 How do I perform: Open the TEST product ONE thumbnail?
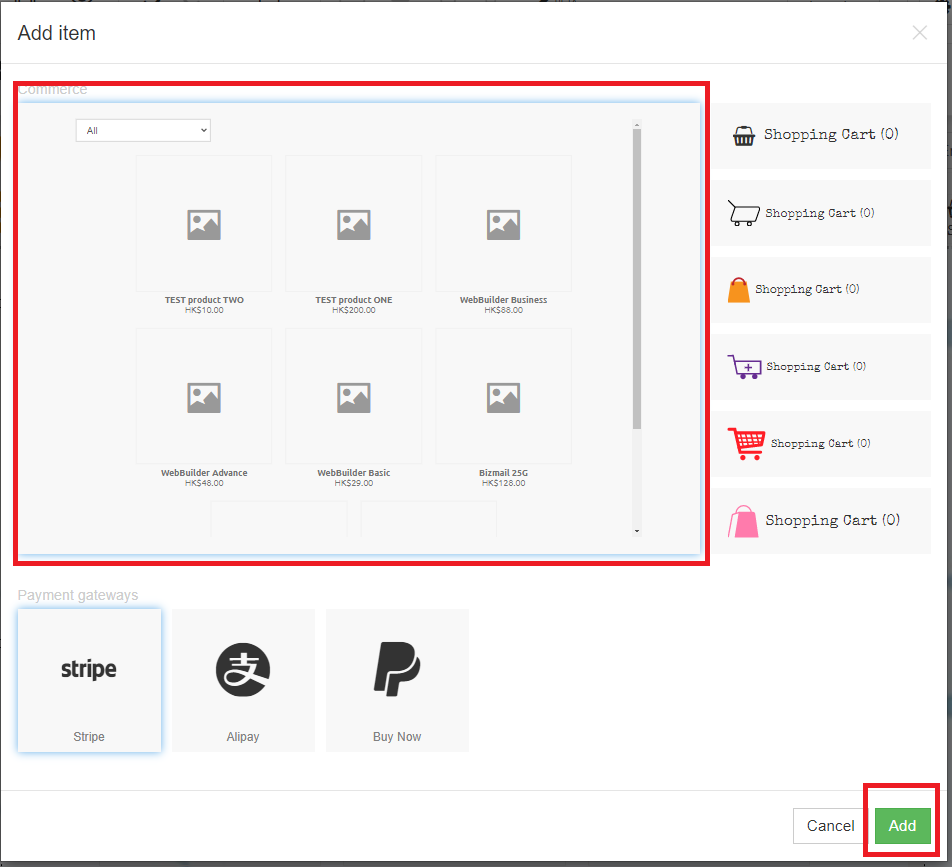354,224
